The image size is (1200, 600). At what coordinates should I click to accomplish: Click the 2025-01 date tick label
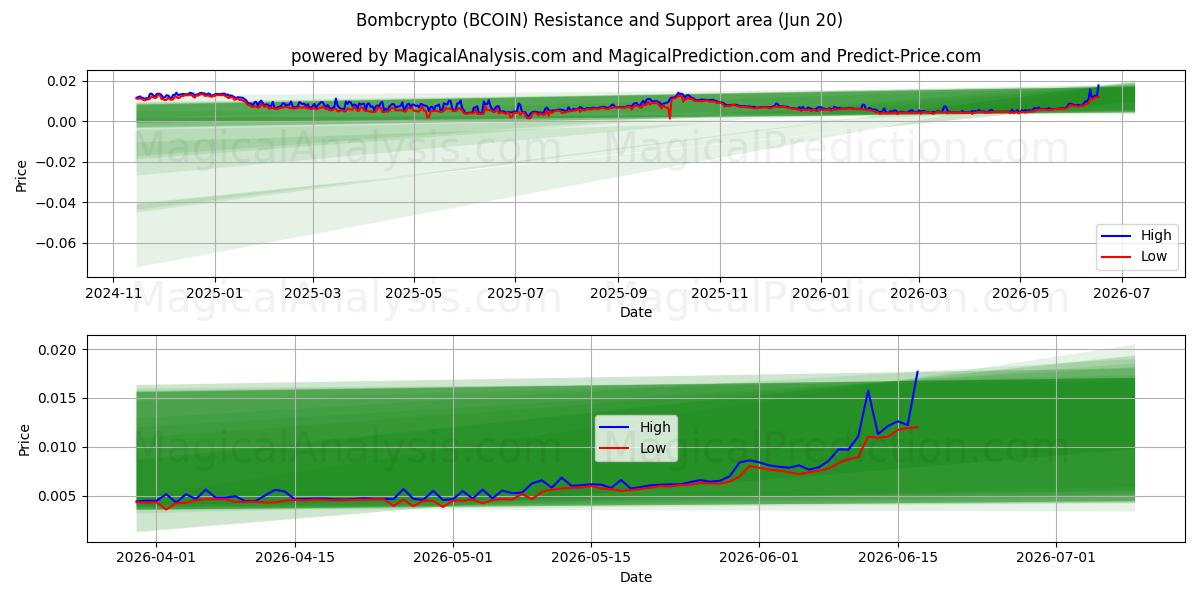click(x=215, y=293)
